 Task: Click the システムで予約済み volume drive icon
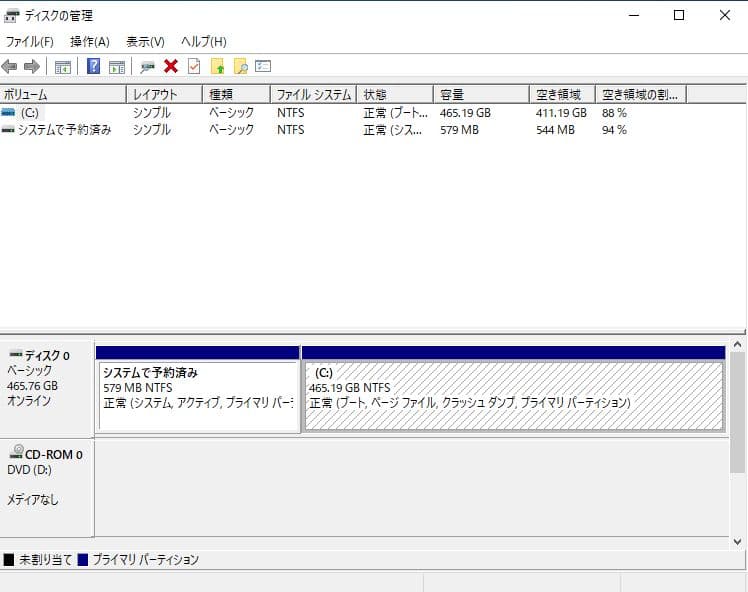click(8, 130)
